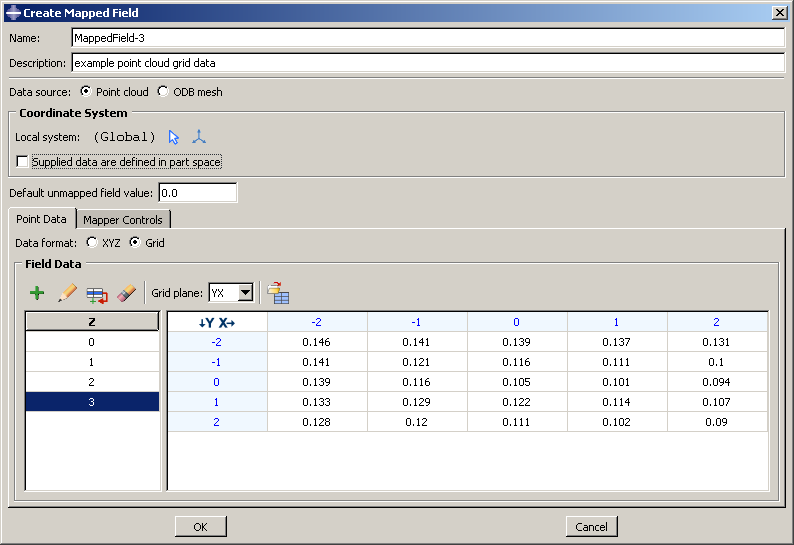Viewport: 794px width, 545px height.
Task: Click cell value 0.1
Action: (x=717, y=362)
